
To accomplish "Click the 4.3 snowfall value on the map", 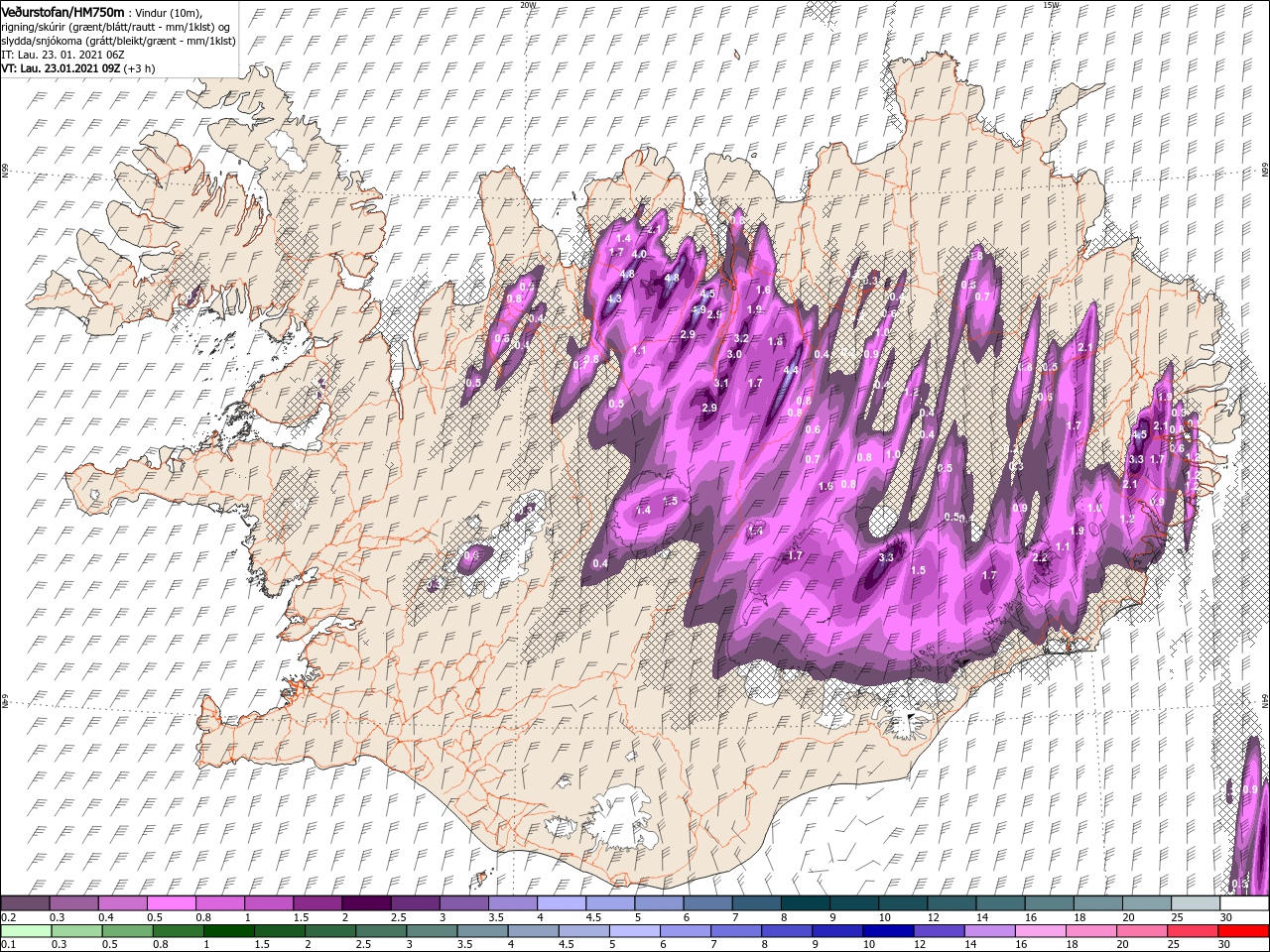I will (x=614, y=298).
